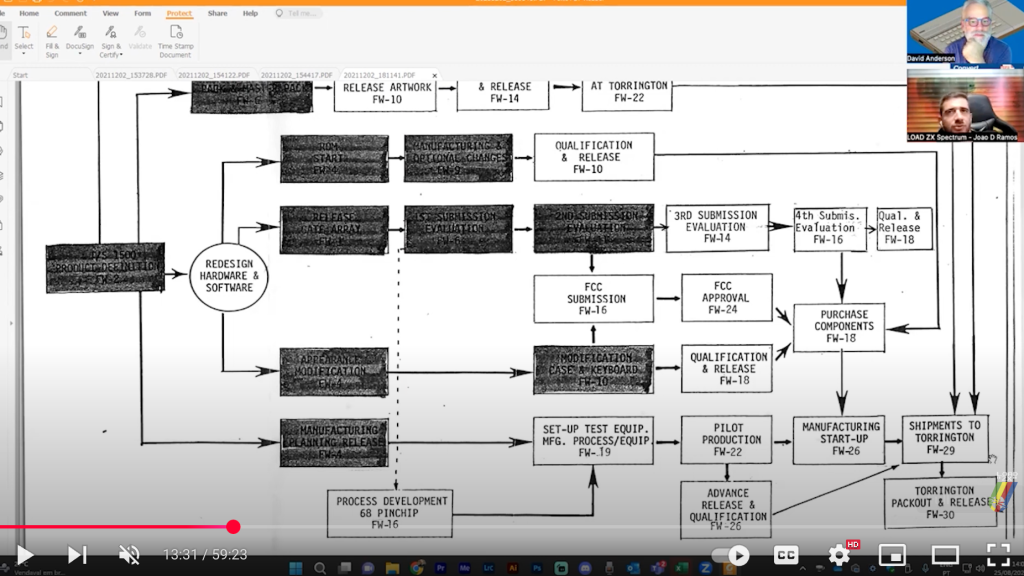The height and width of the screenshot is (576, 1024).
Task: Launch Illustrator from the taskbar
Action: 513,568
